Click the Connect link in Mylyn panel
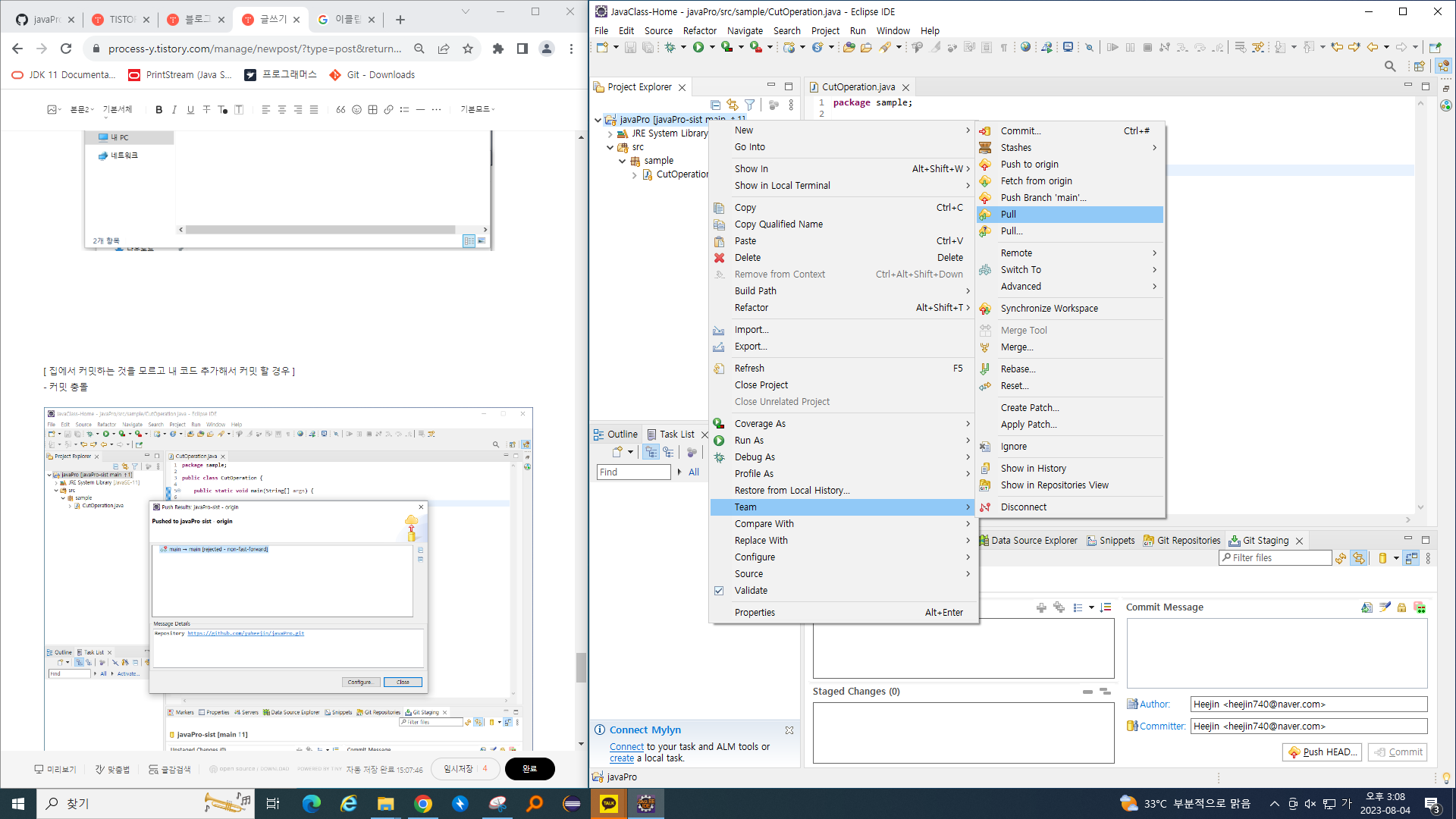 pyautogui.click(x=626, y=747)
